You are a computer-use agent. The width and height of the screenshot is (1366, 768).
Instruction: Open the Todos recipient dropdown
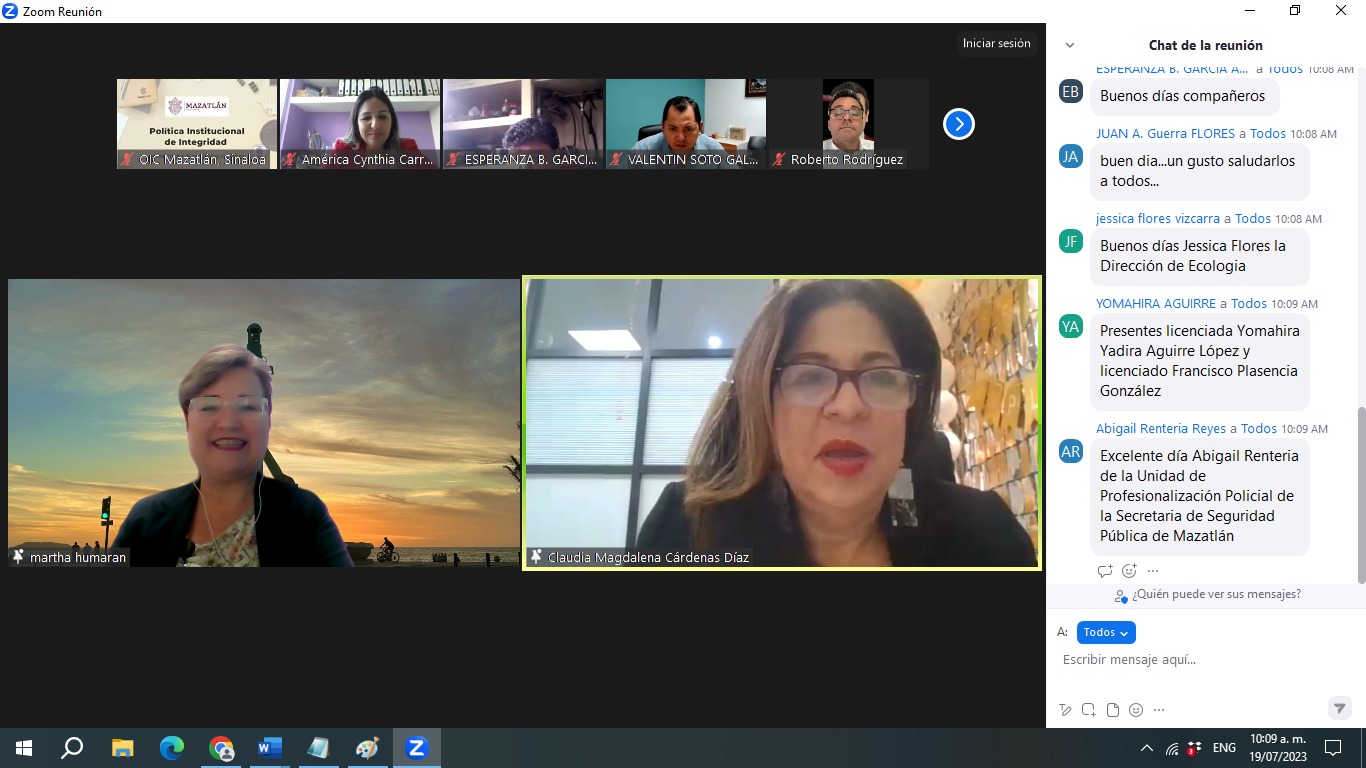[1106, 632]
